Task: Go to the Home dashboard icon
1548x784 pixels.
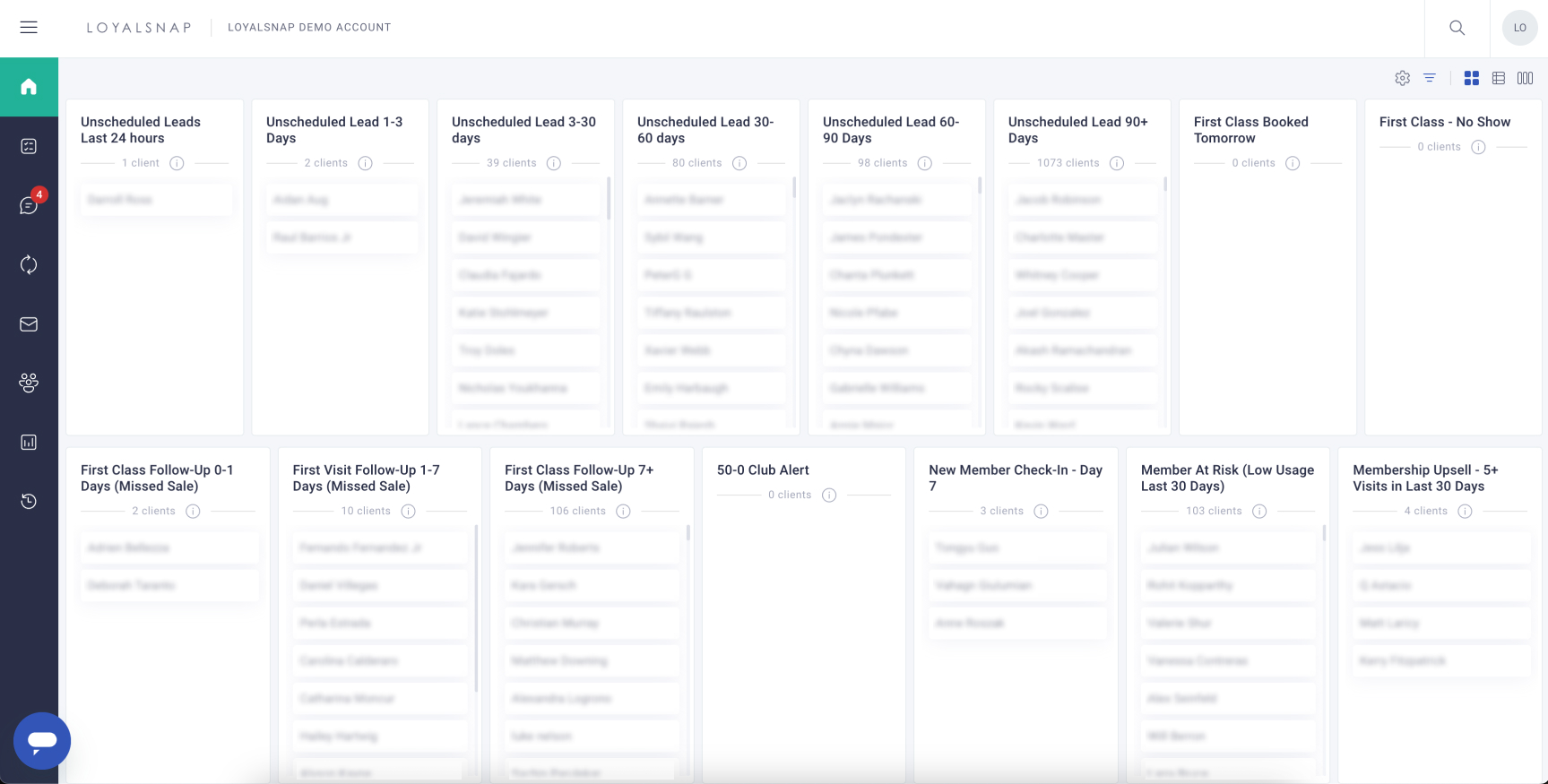Action: (x=29, y=87)
